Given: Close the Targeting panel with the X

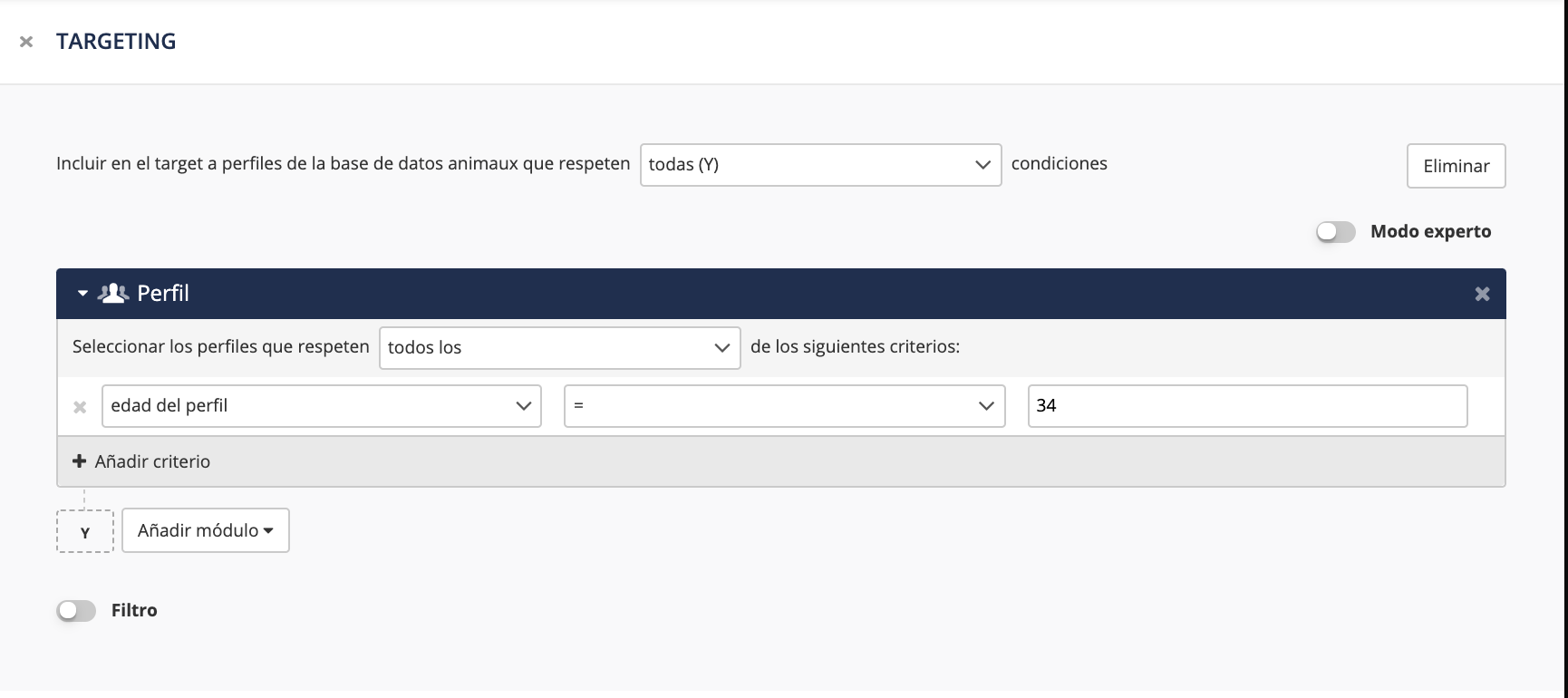Looking at the screenshot, I should point(26,42).
